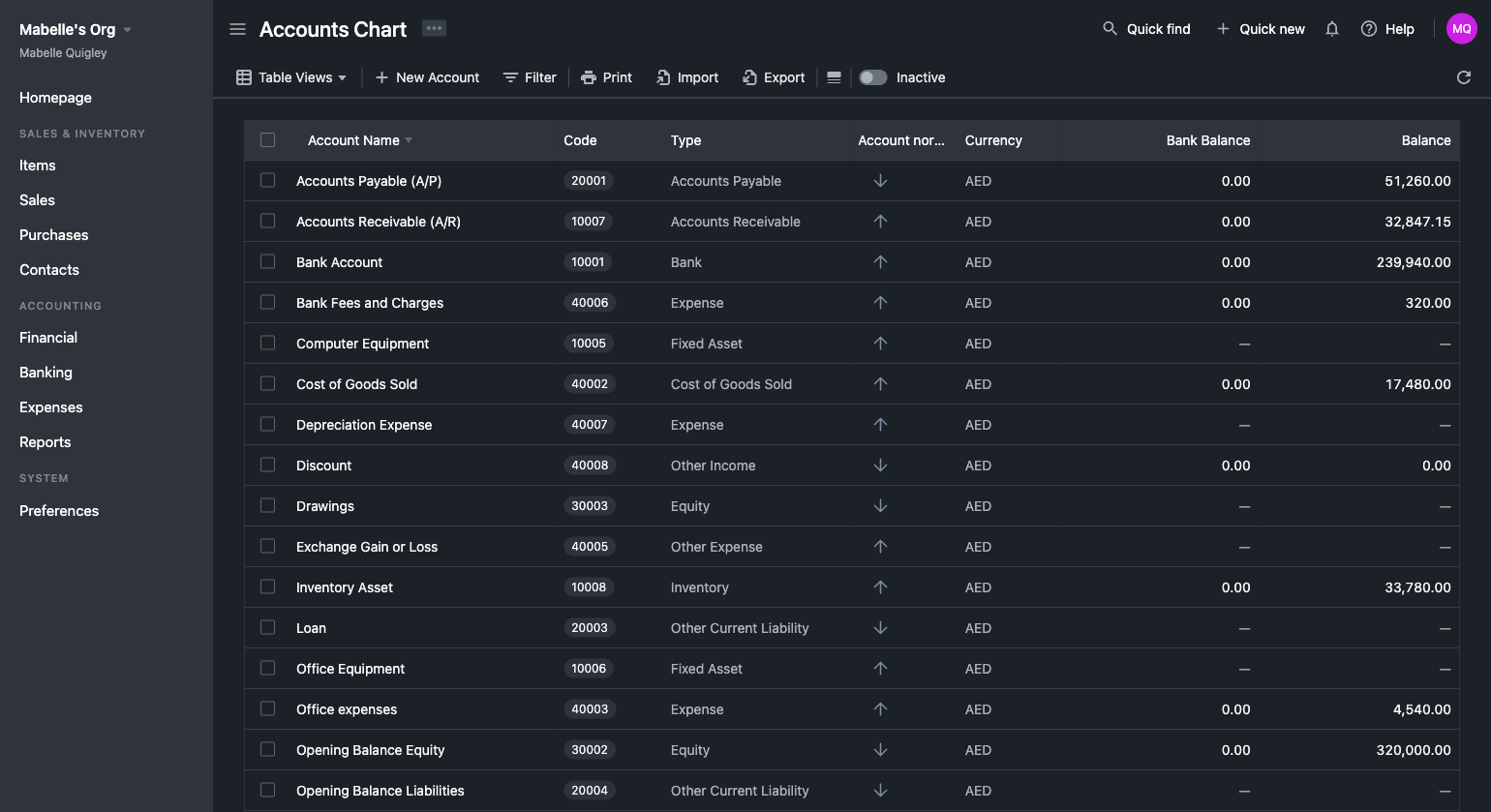Click the Print printer icon
The height and width of the screenshot is (812, 1491).
[589, 77]
